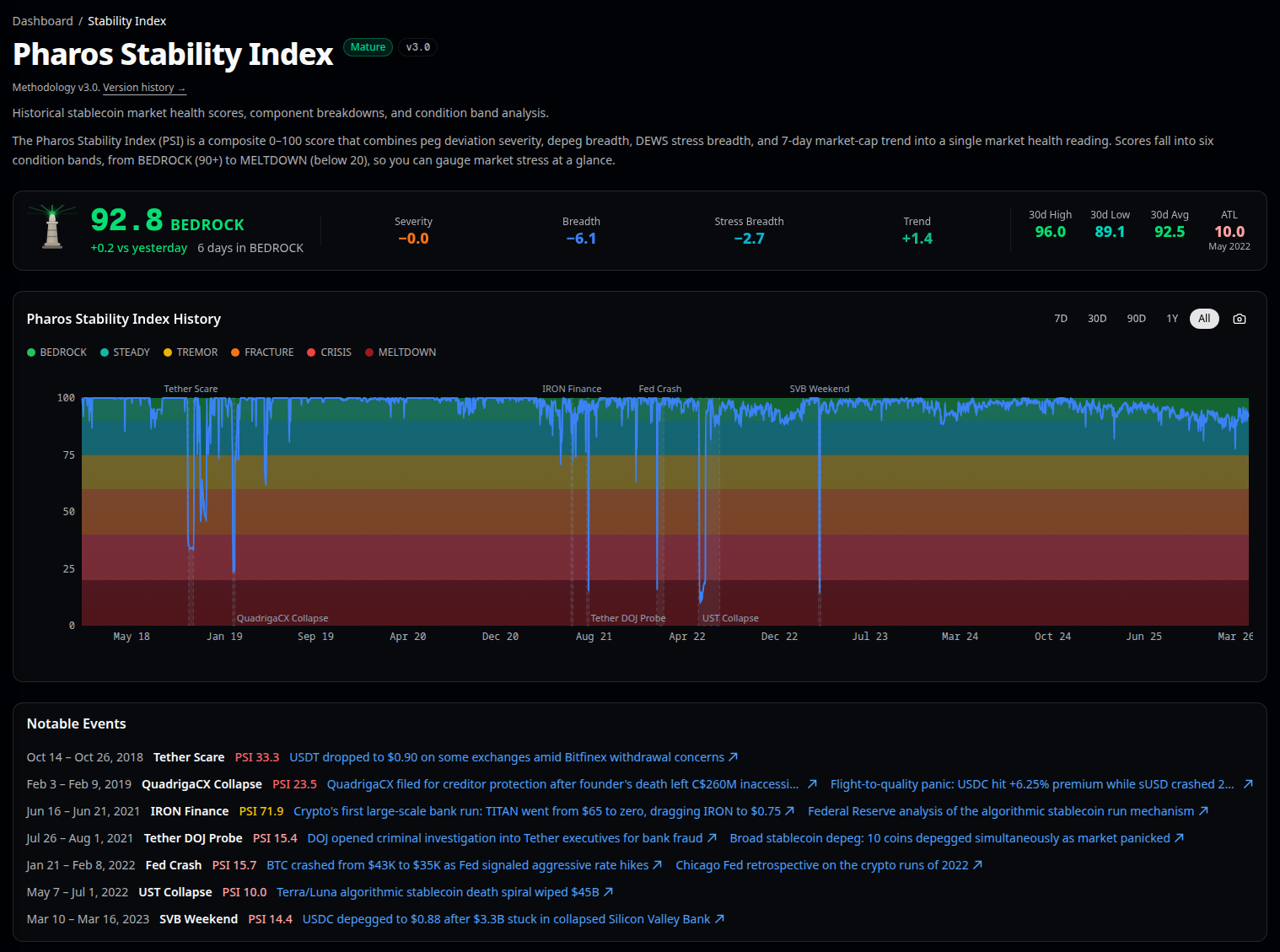
Task: Open the Fed Crash BTC crash article arrow
Action: [656, 864]
